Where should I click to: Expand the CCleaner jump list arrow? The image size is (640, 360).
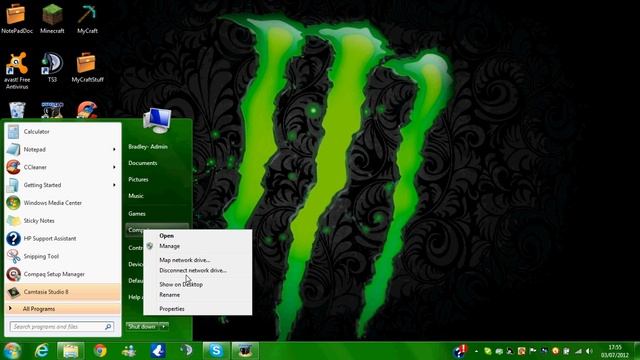[114, 167]
